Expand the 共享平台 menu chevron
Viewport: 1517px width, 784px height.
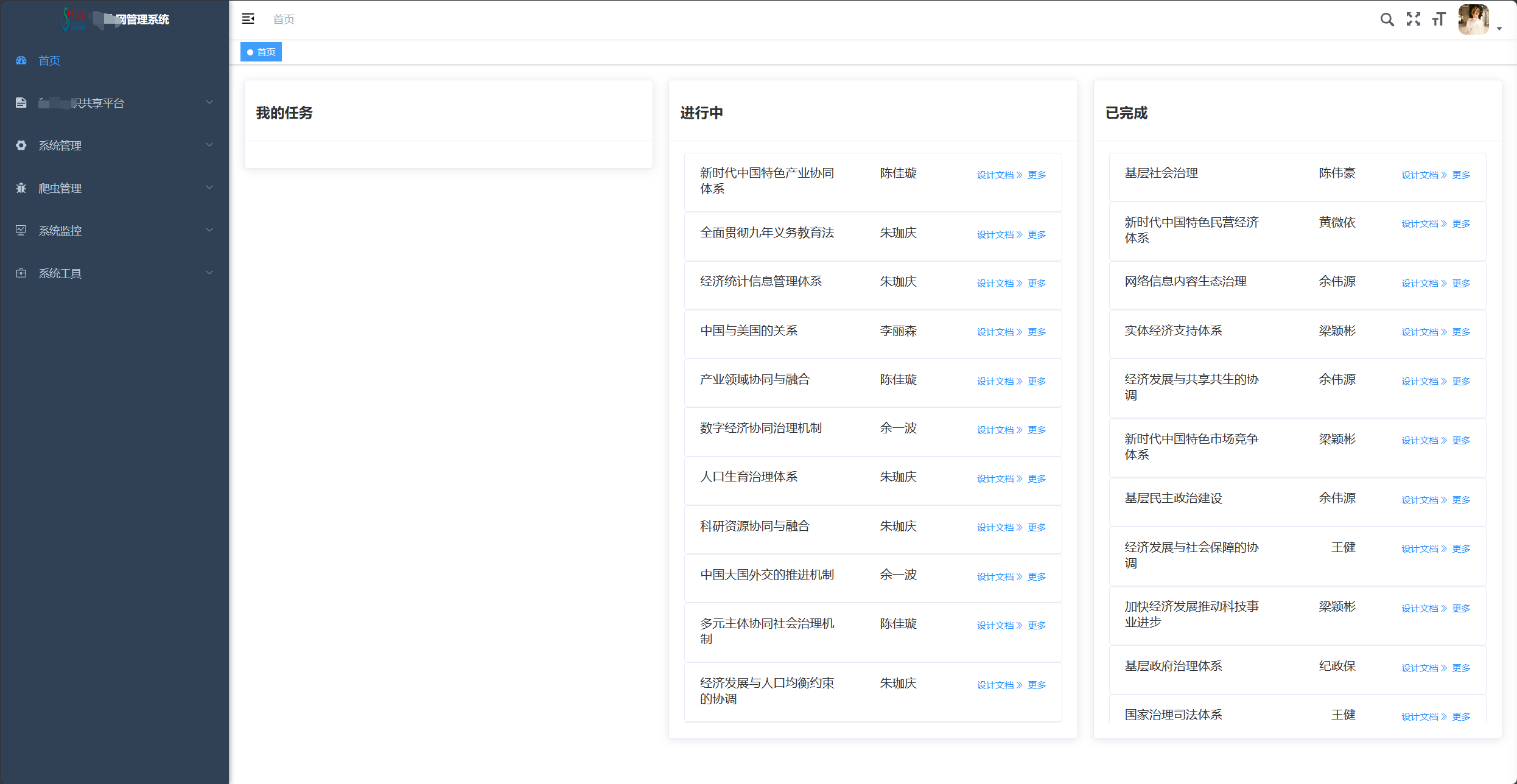(x=209, y=102)
